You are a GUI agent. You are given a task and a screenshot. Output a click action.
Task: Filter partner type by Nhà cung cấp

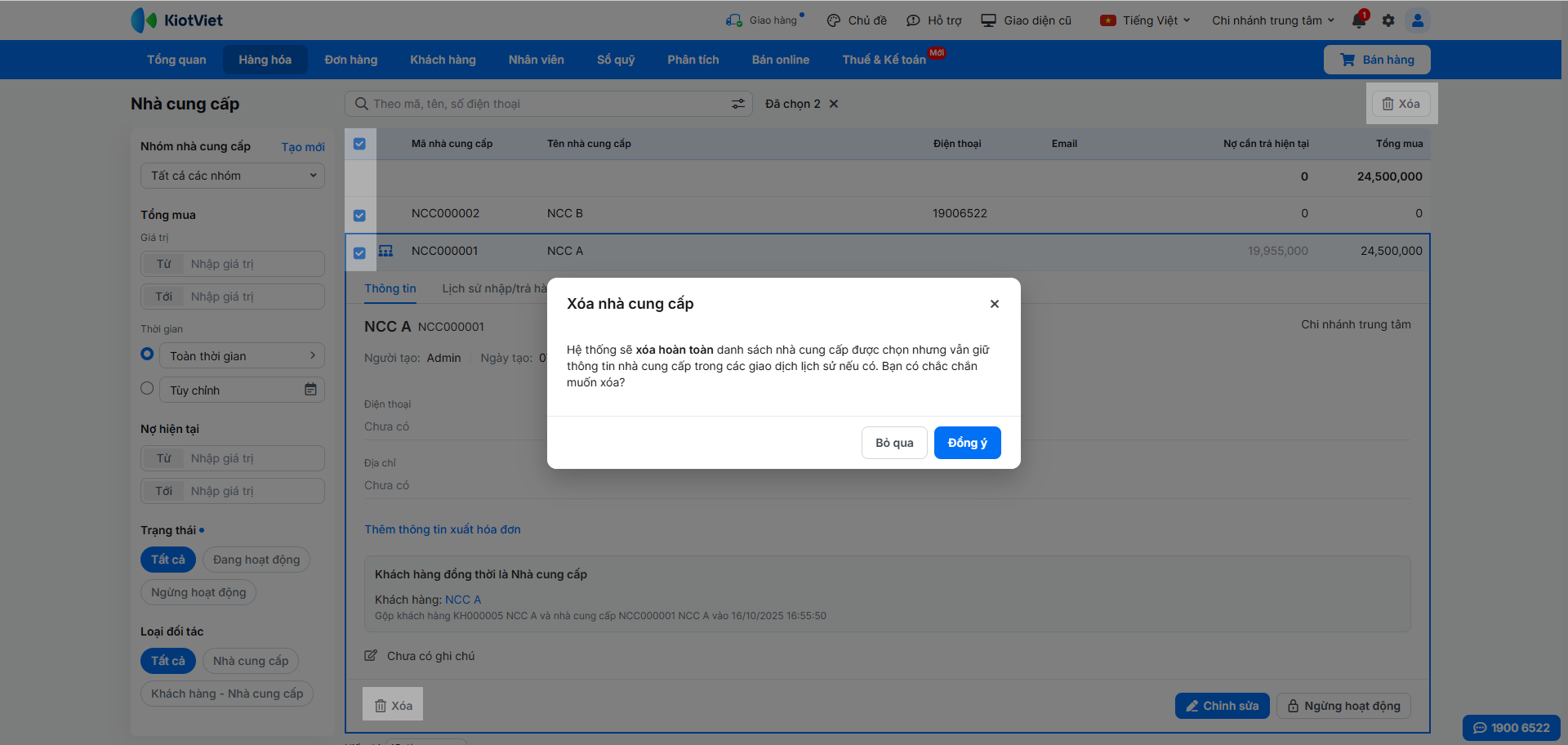251,661
